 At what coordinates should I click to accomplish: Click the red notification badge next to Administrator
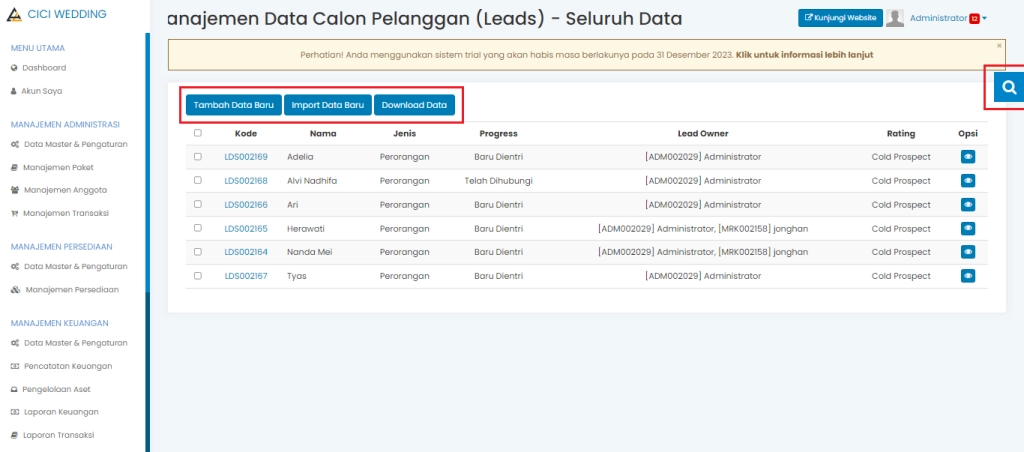(974, 18)
